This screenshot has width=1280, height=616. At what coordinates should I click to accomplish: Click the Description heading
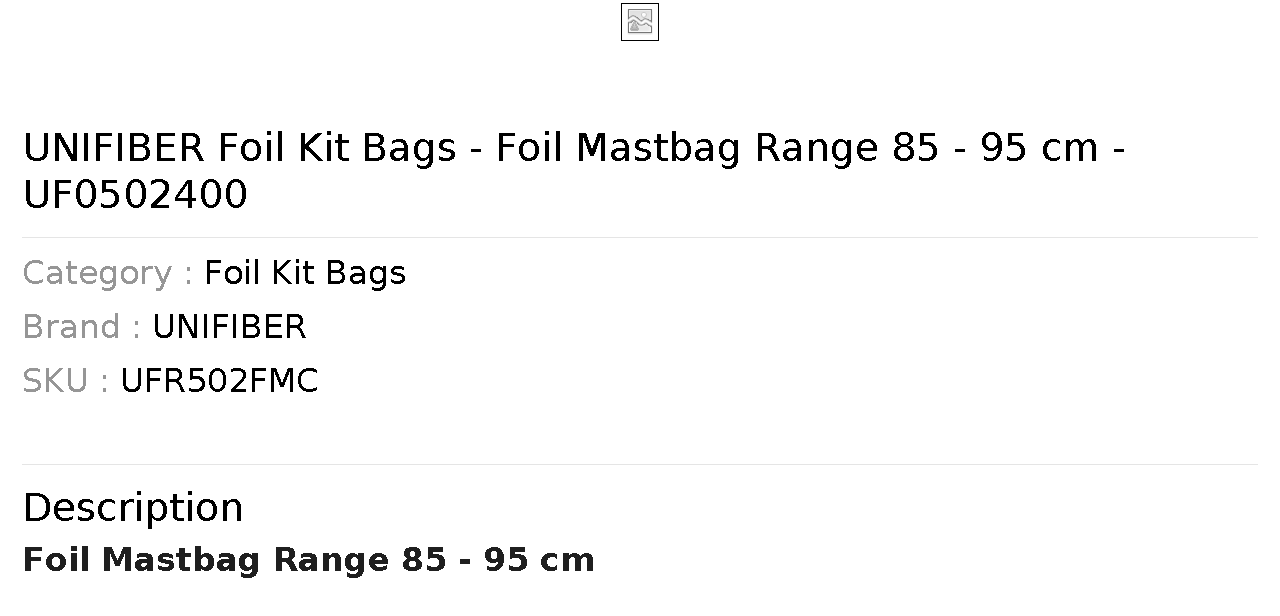click(x=133, y=508)
